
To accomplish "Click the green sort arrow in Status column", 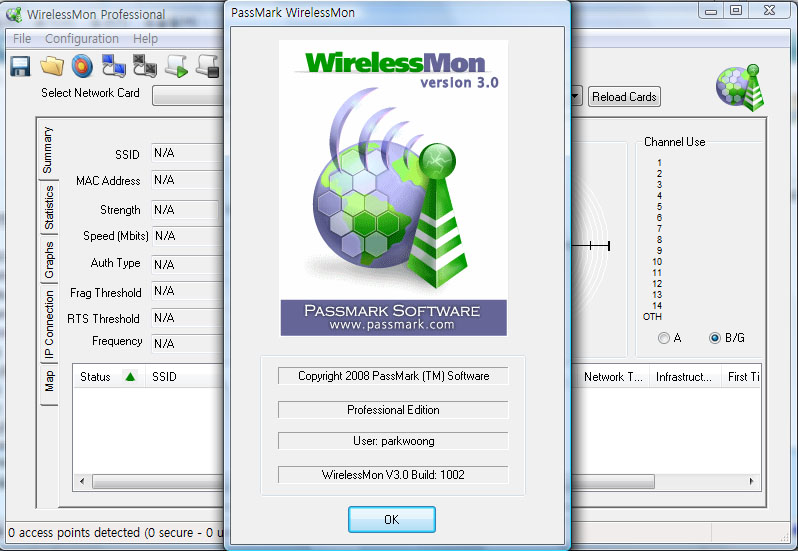I will pyautogui.click(x=130, y=376).
